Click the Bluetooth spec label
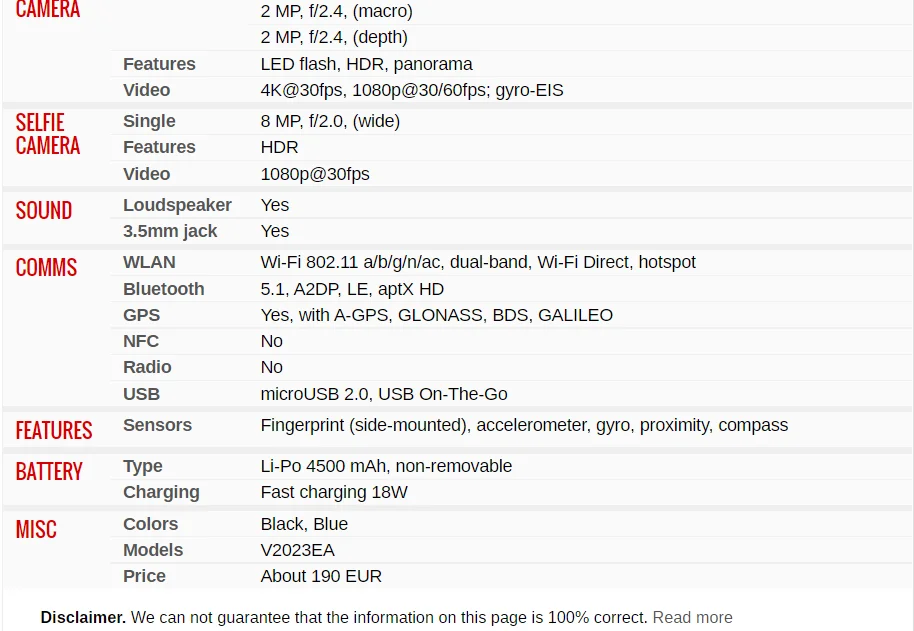914x631 pixels. coord(163,289)
